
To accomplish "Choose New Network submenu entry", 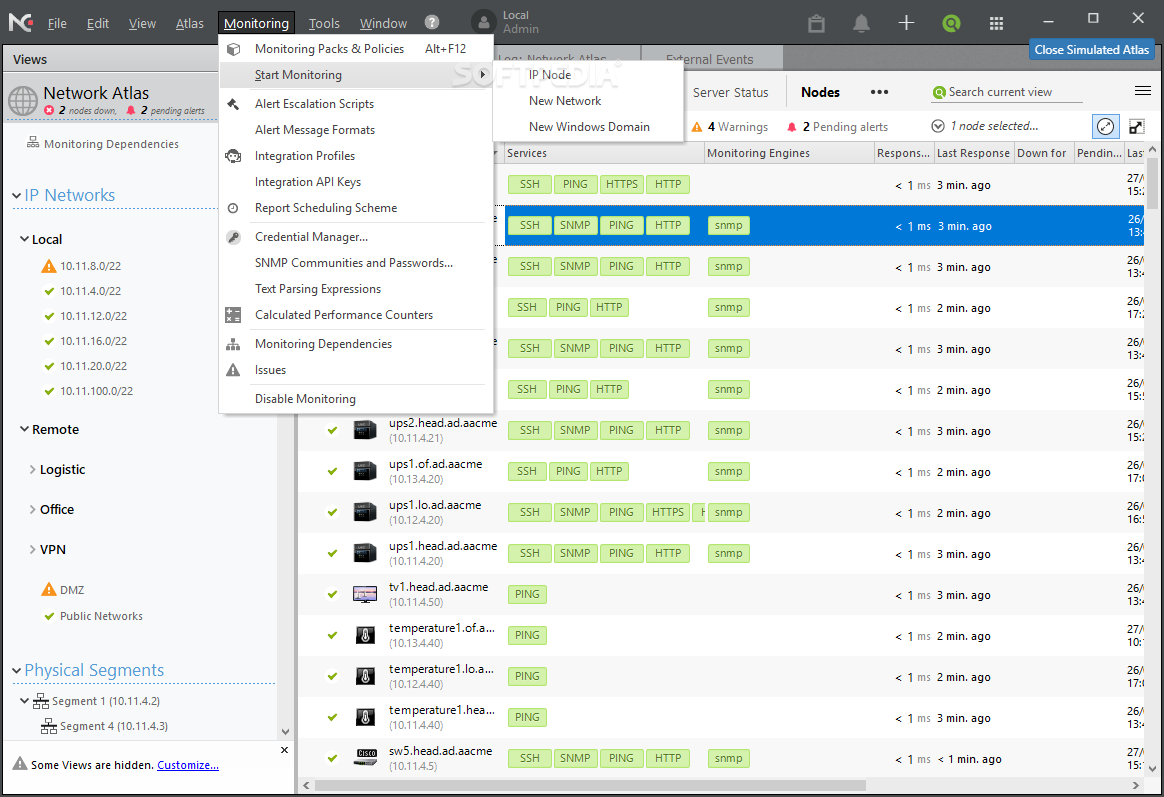I will click(x=588, y=101).
